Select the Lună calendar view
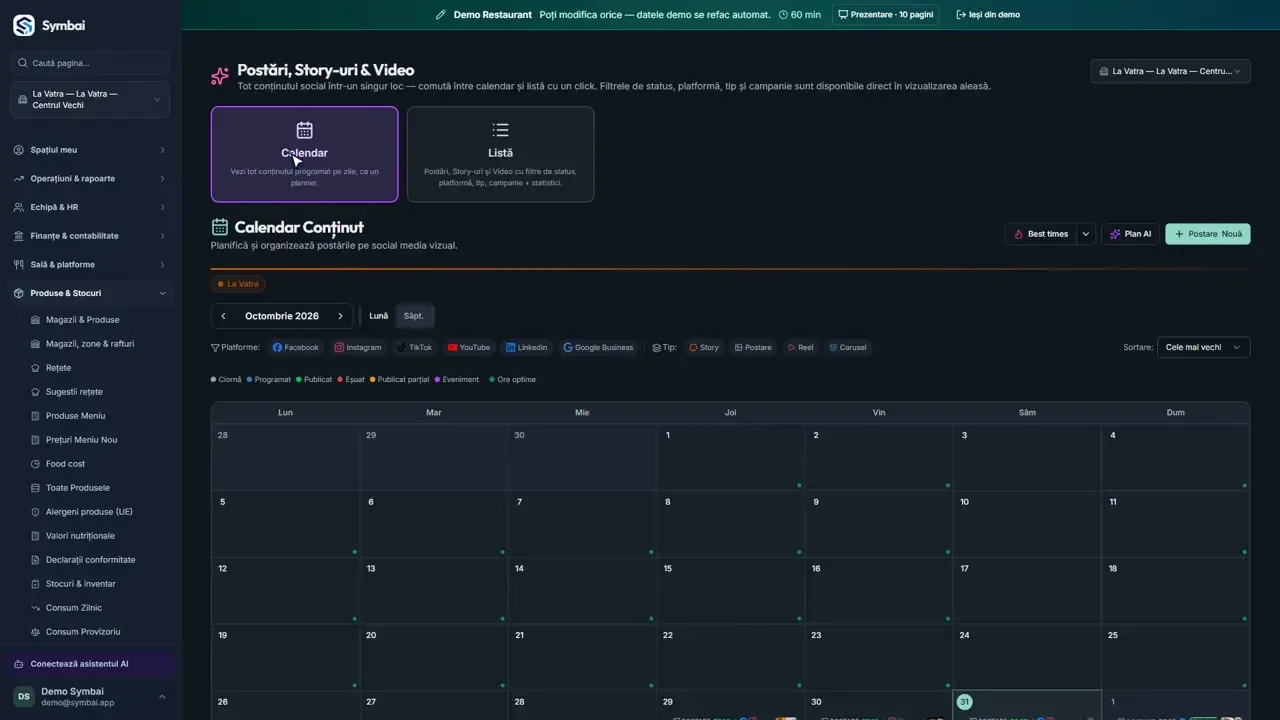This screenshot has height=720, width=1280. click(378, 316)
